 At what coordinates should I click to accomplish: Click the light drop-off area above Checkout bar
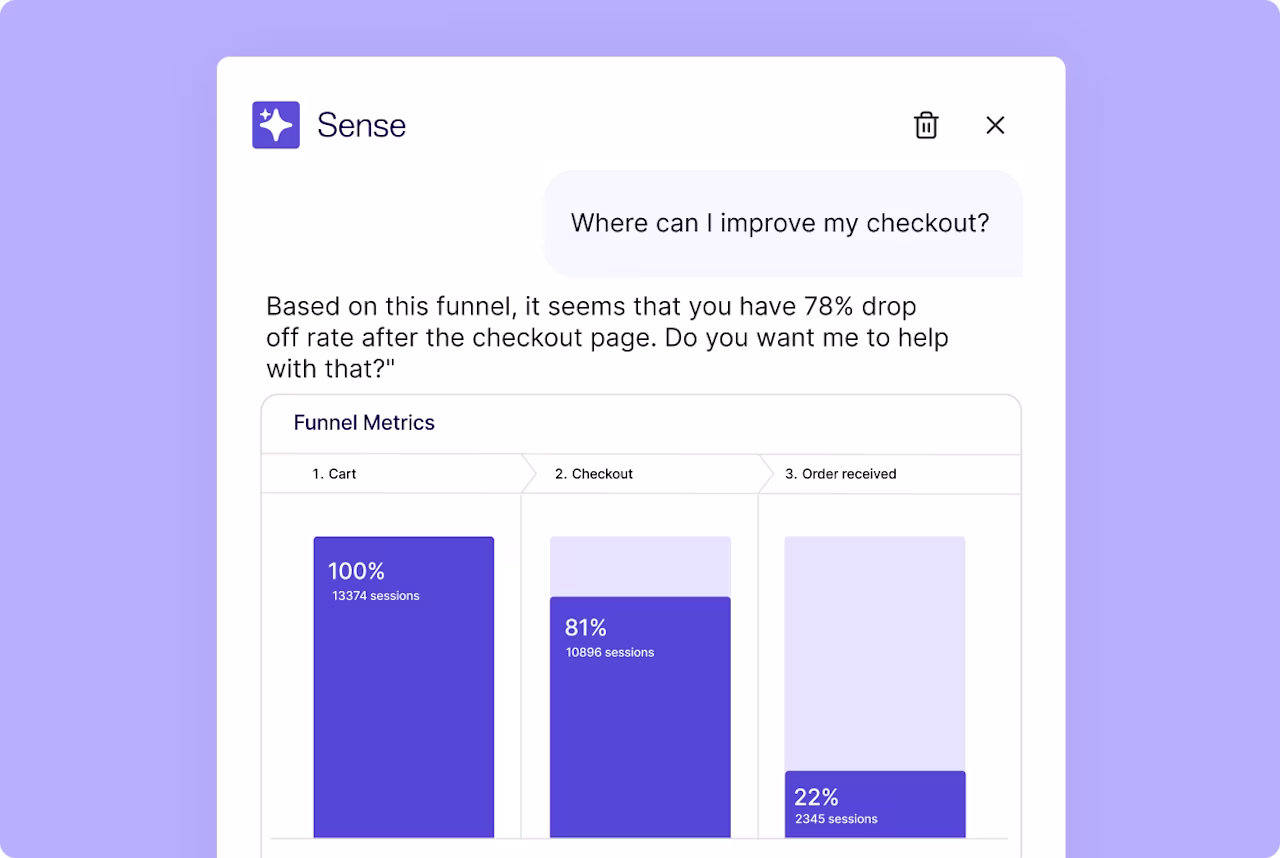point(640,567)
